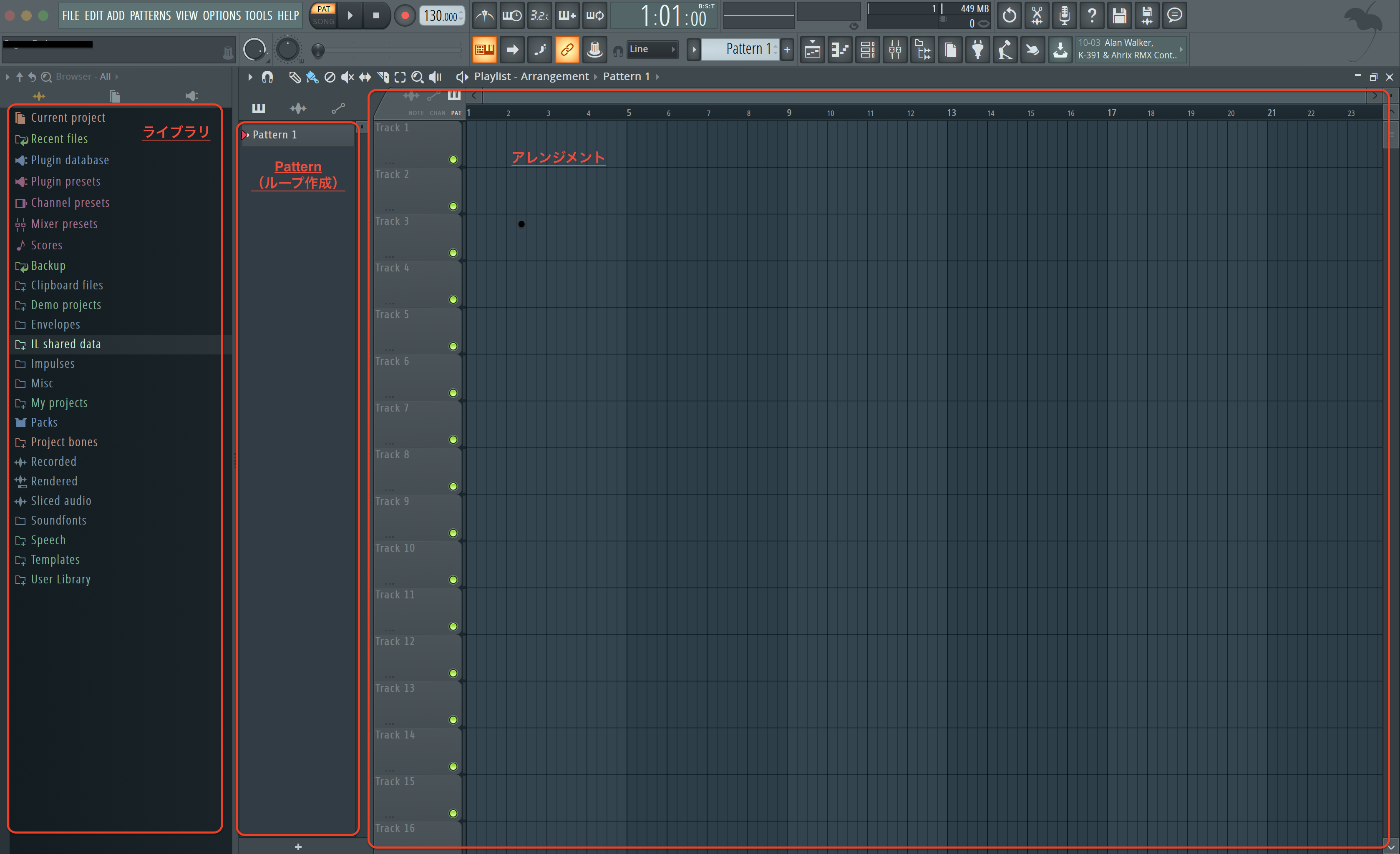The width and height of the screenshot is (1400, 854).
Task: Click the render audio export icon
Action: coord(1147,15)
